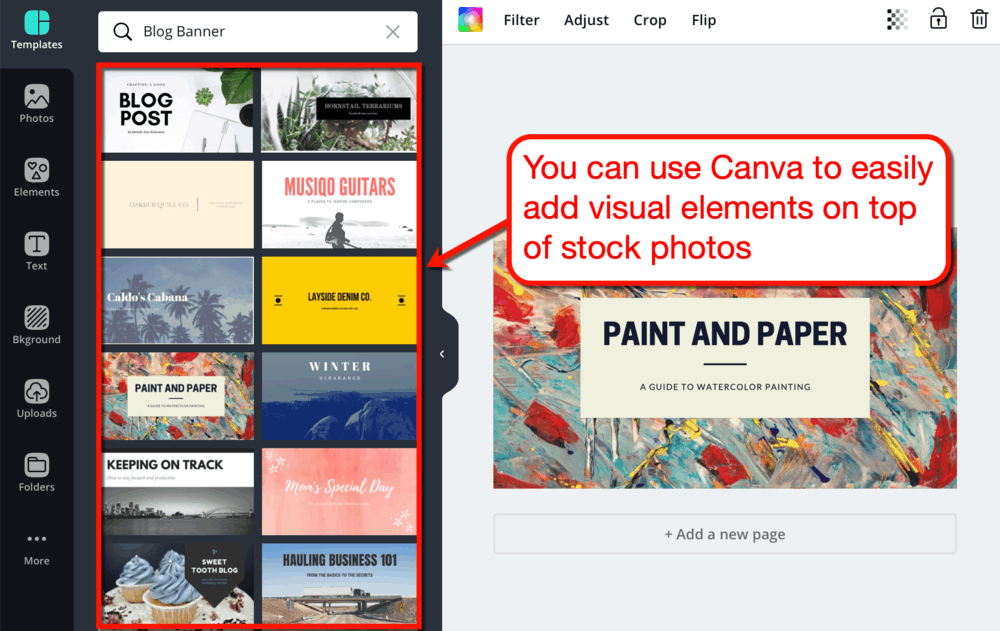Open the color picker icon
This screenshot has height=631, width=1000.
(x=470, y=19)
